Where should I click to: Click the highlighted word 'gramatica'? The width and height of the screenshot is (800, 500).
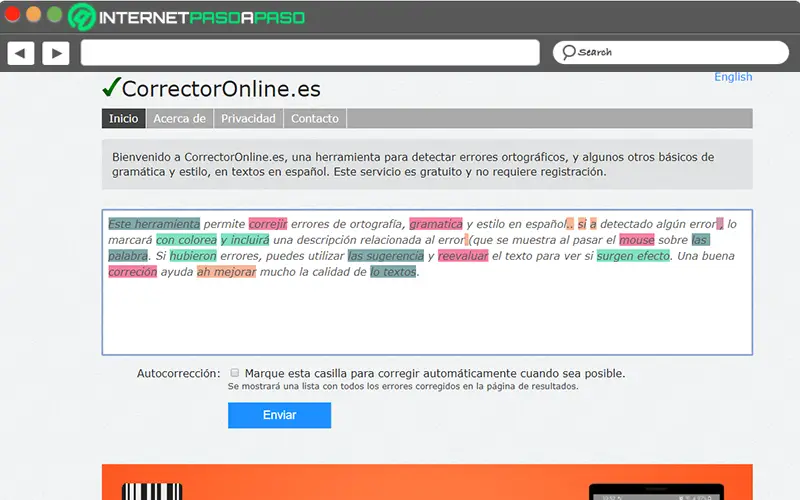[x=436, y=224]
